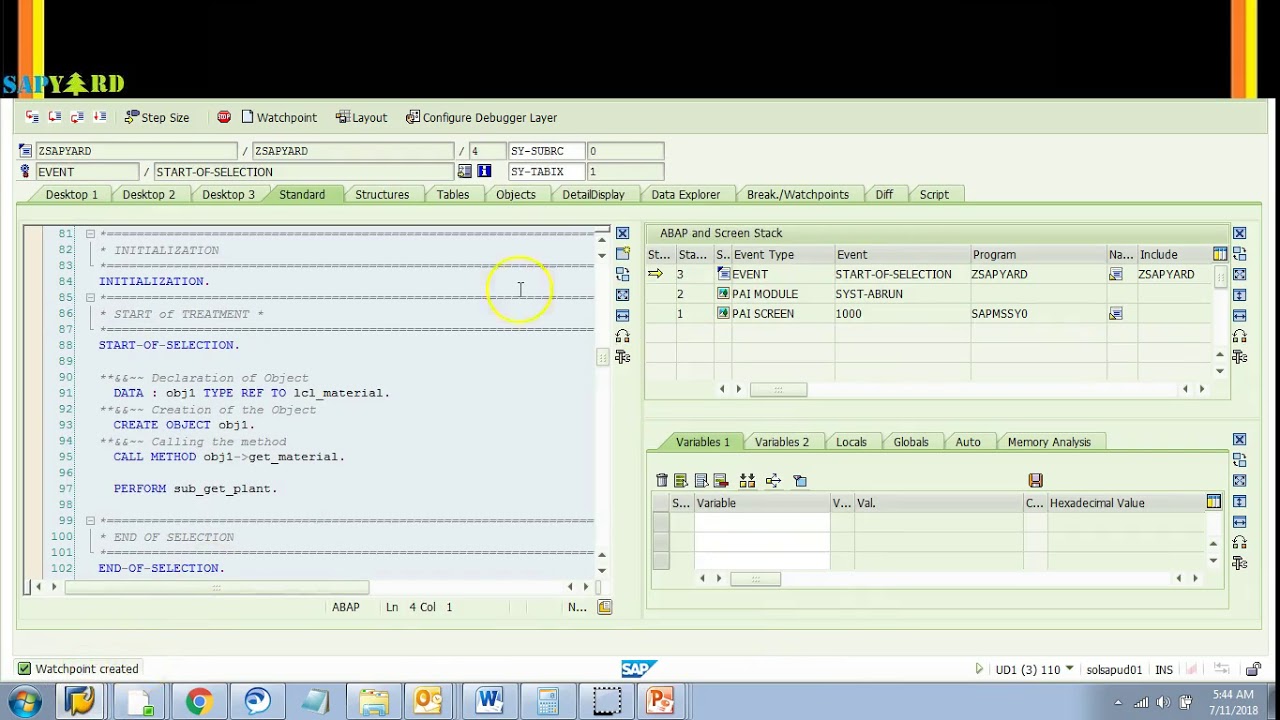Click the column layout icon in Variables table header
The height and width of the screenshot is (720, 1280).
point(1213,502)
